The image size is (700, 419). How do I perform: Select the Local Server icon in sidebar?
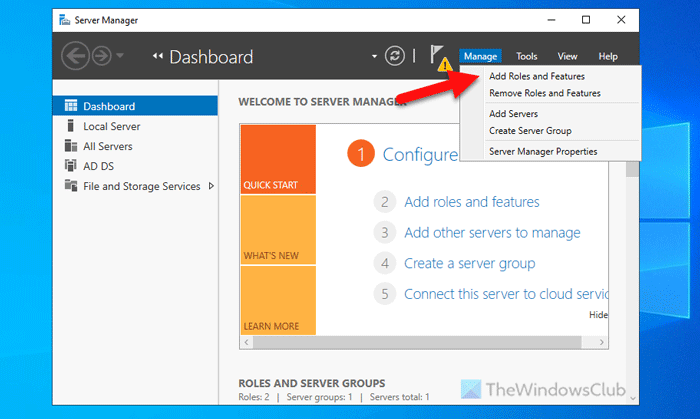click(71, 127)
